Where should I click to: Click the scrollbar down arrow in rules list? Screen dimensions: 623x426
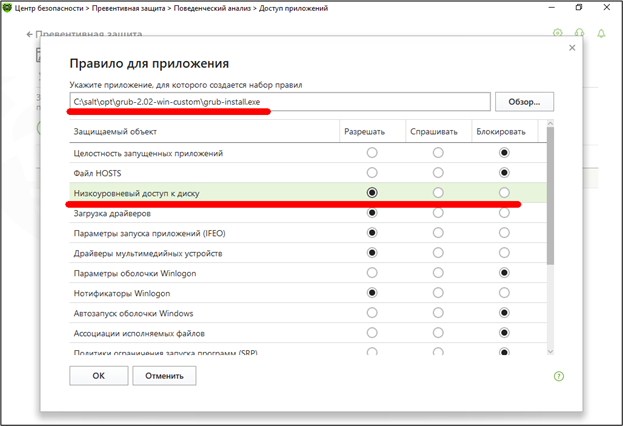pyautogui.click(x=550, y=351)
